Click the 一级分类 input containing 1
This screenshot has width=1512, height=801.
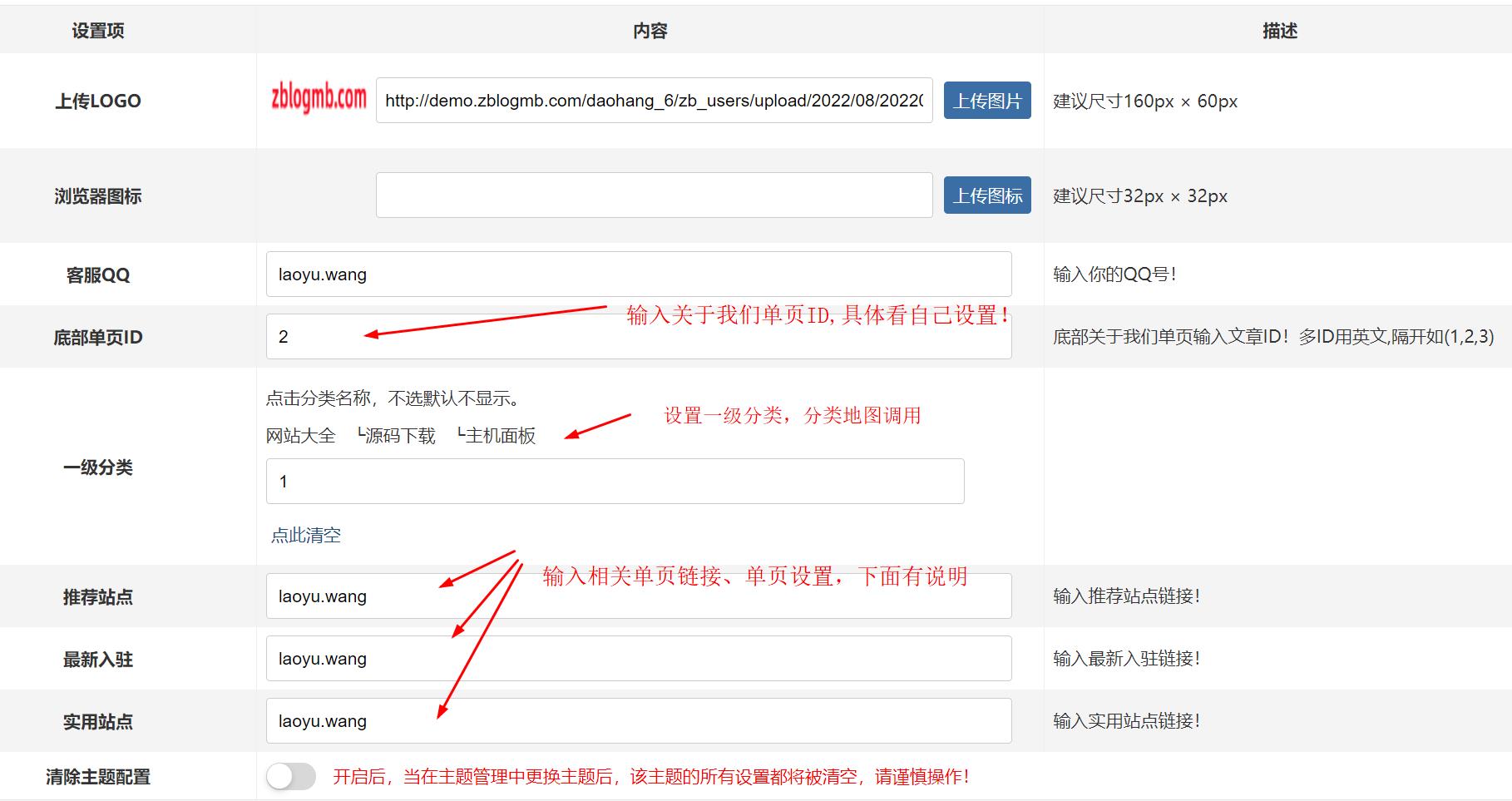coord(615,481)
